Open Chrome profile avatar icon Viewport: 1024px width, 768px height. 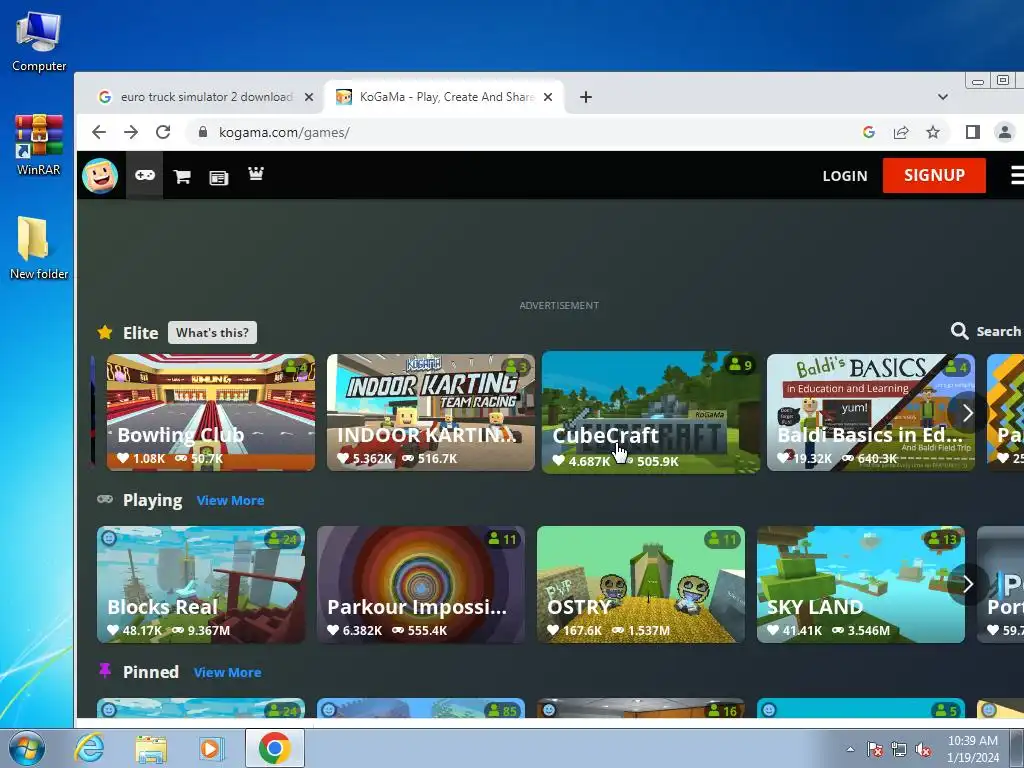coord(1004,132)
